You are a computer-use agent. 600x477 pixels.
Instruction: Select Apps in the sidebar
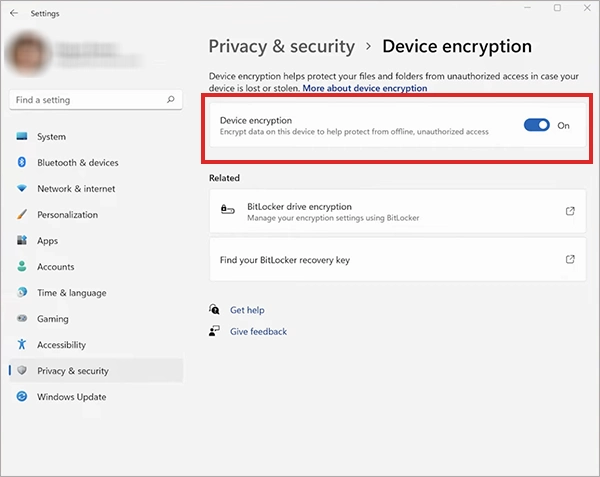[96, 241]
